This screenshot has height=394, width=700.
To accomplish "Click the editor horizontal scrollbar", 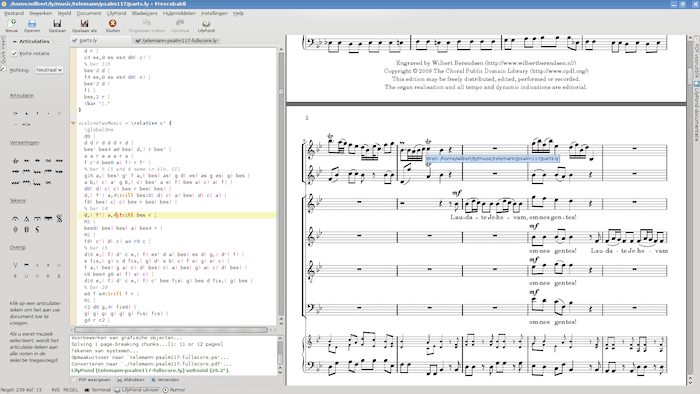I will coord(171,330).
